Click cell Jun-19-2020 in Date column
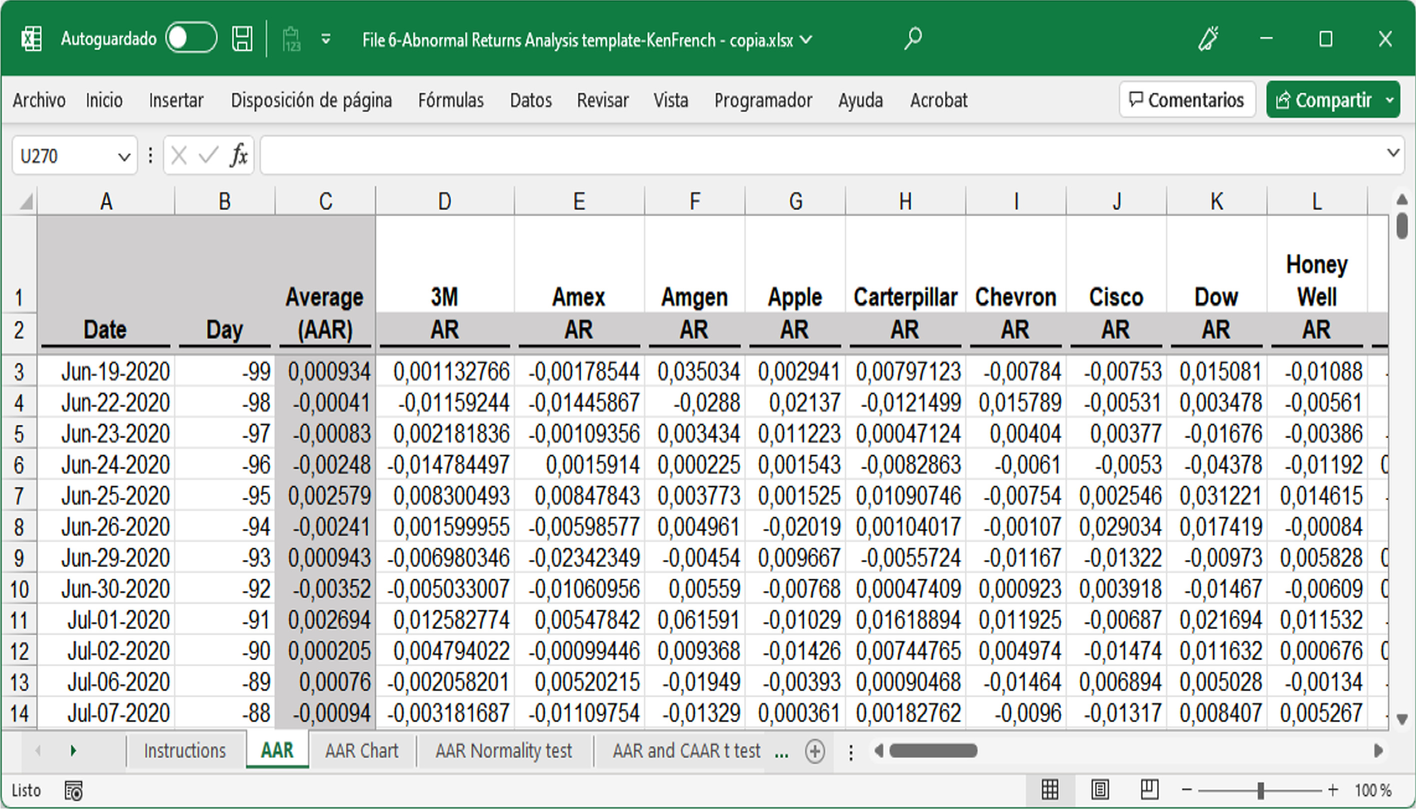This screenshot has width=1416, height=809. click(106, 372)
